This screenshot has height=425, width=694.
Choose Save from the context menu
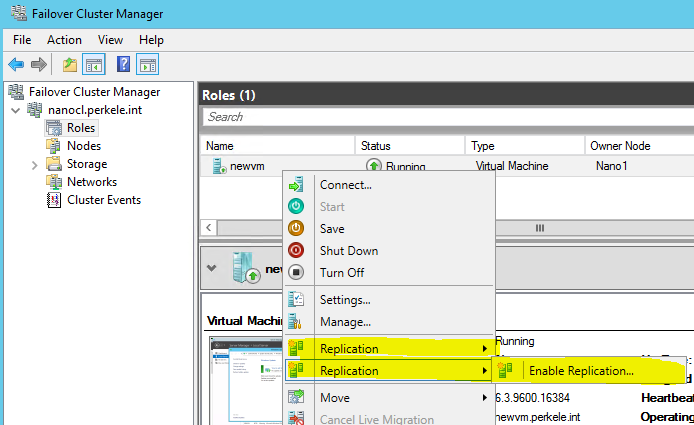pos(389,228)
